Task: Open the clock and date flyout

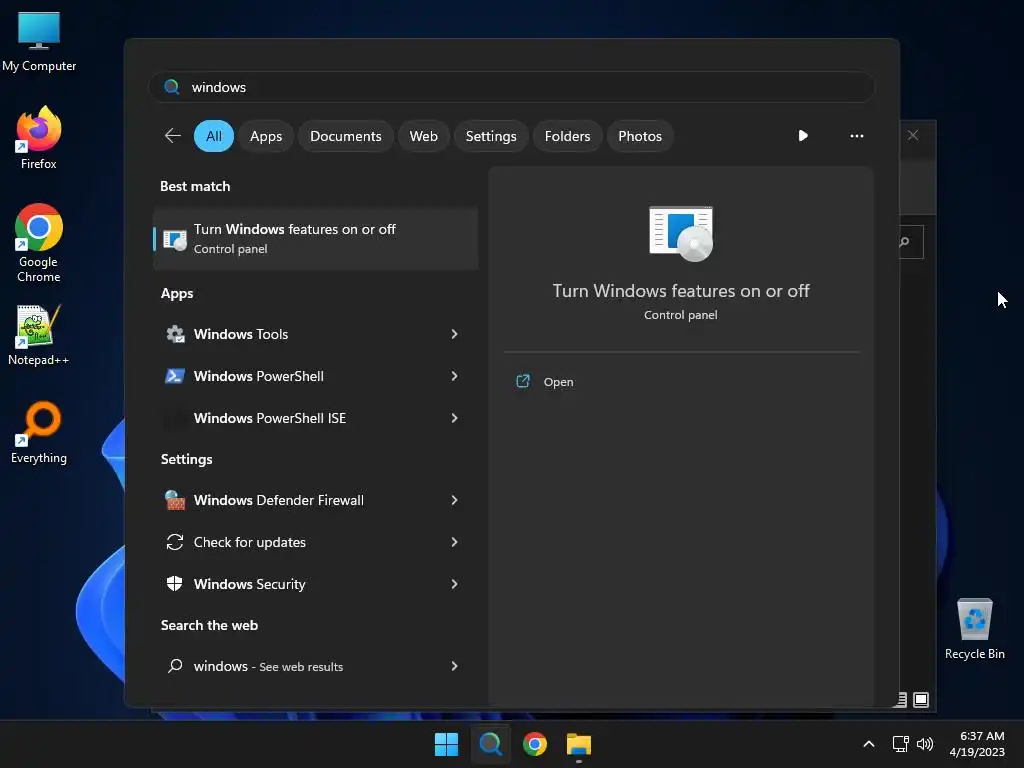Action: pyautogui.click(x=977, y=744)
